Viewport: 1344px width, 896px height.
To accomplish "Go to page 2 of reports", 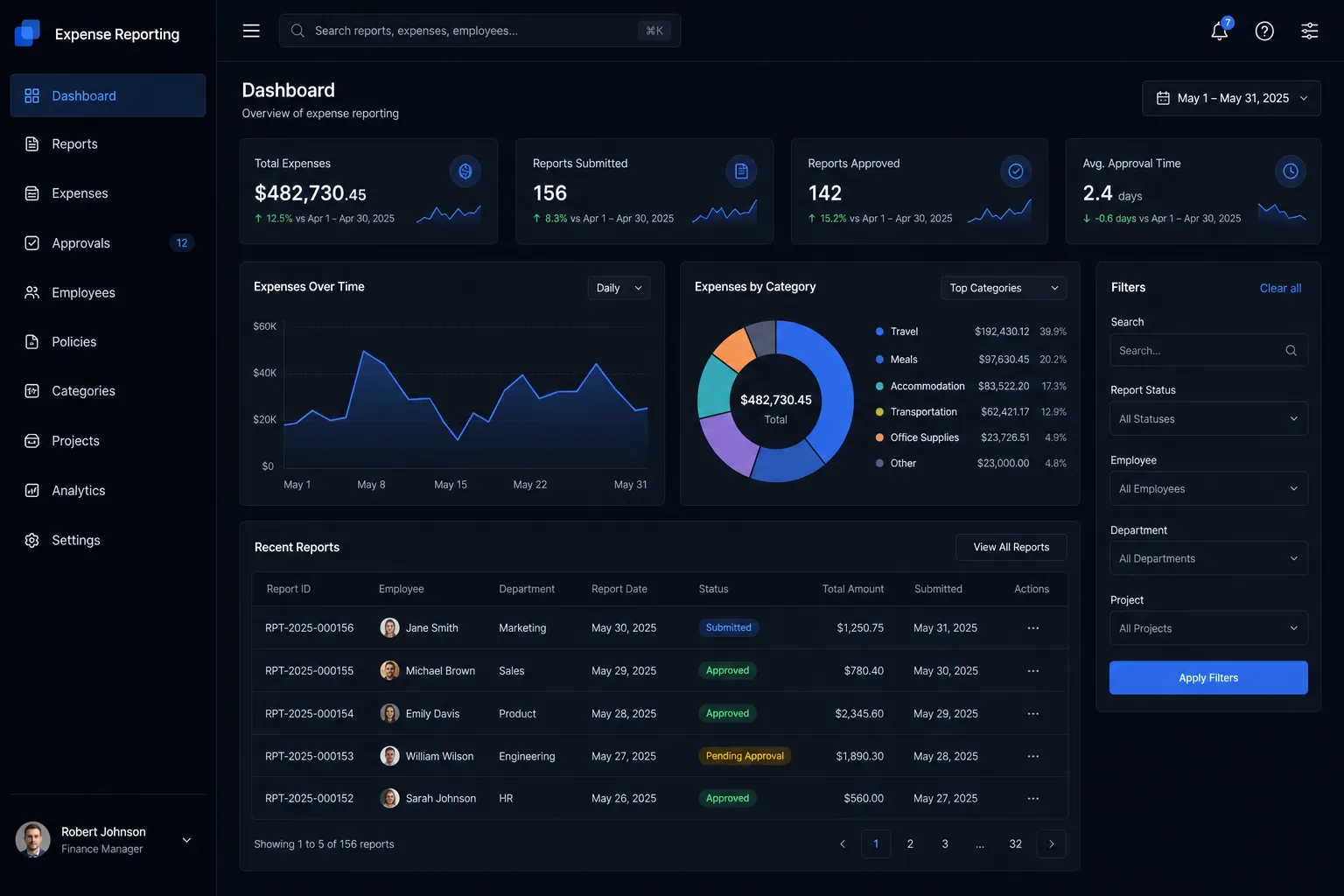I will pos(910,843).
